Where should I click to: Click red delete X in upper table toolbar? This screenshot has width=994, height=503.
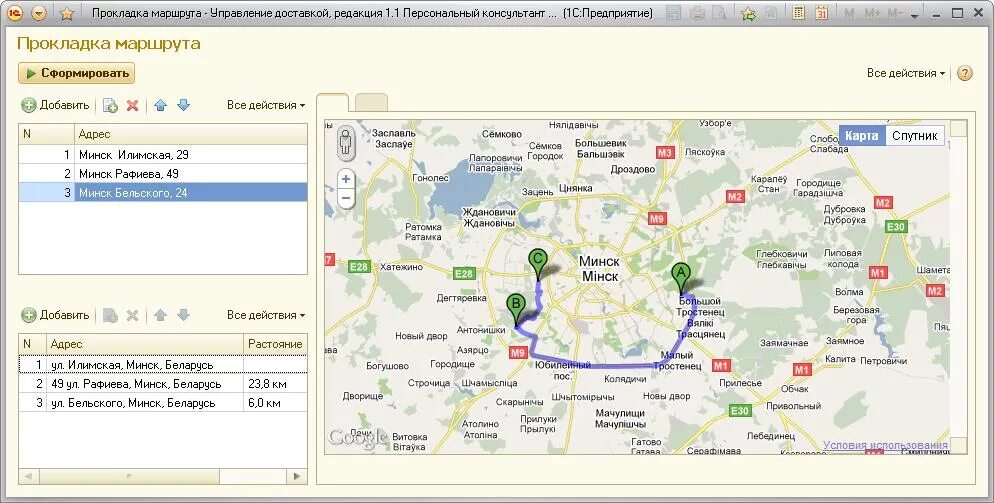pos(132,105)
